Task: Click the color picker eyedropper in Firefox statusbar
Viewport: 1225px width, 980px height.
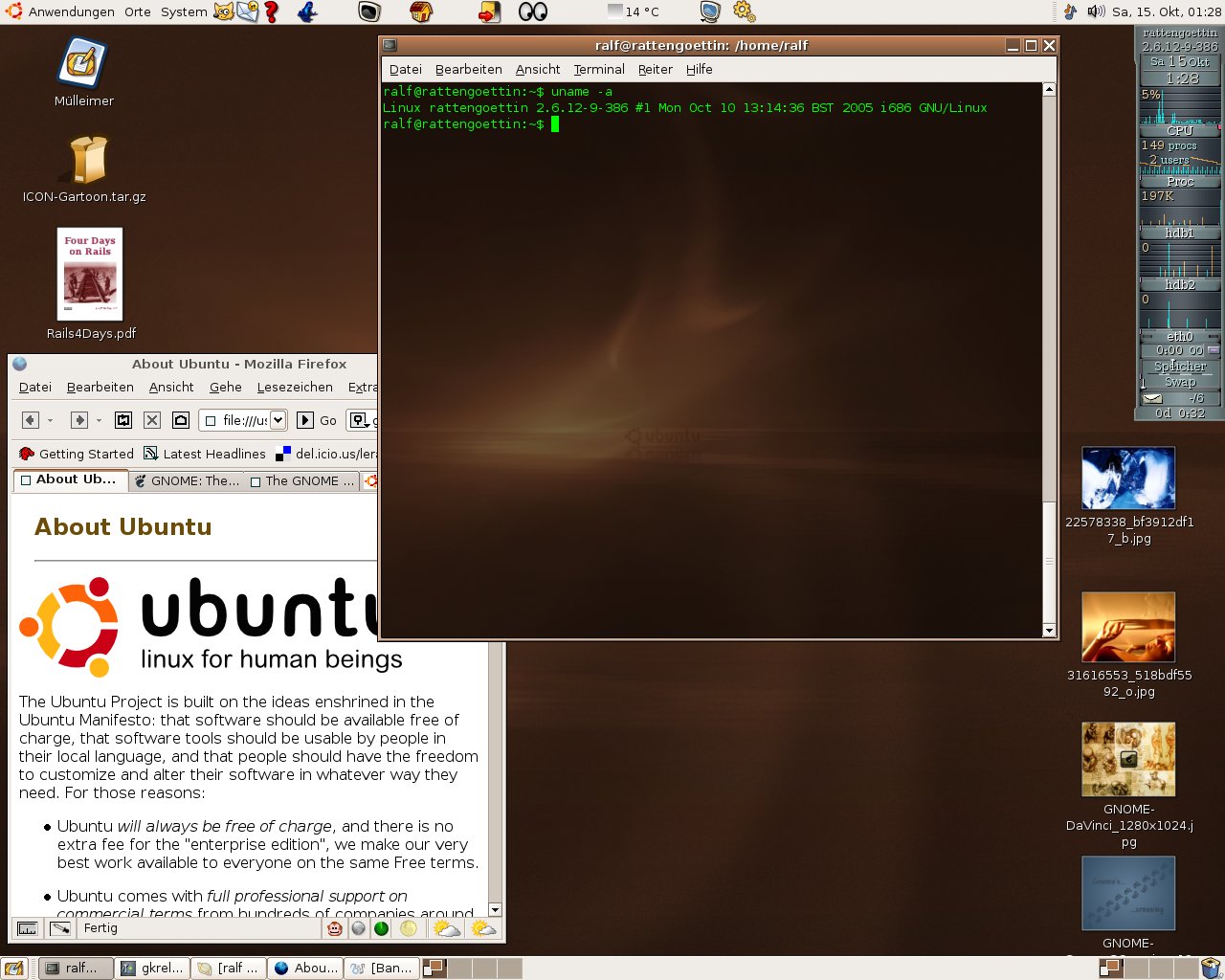Action: pyautogui.click(x=60, y=928)
